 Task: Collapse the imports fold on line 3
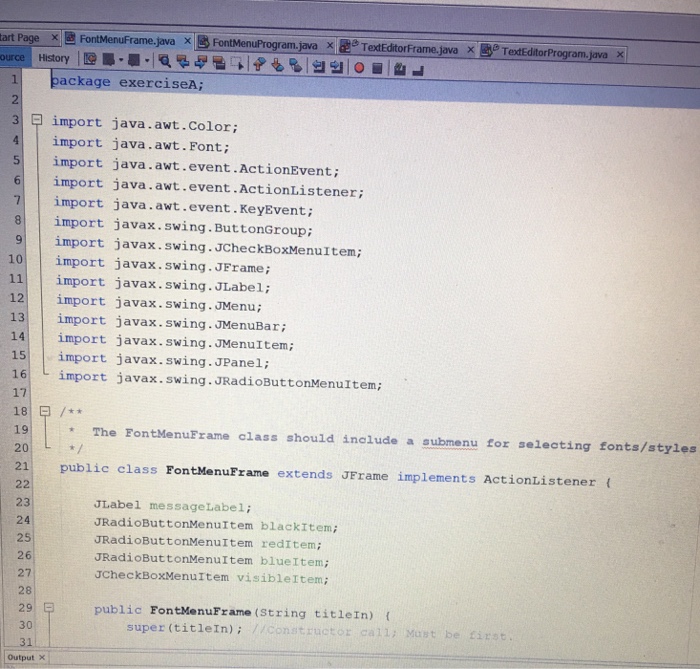(x=37, y=119)
